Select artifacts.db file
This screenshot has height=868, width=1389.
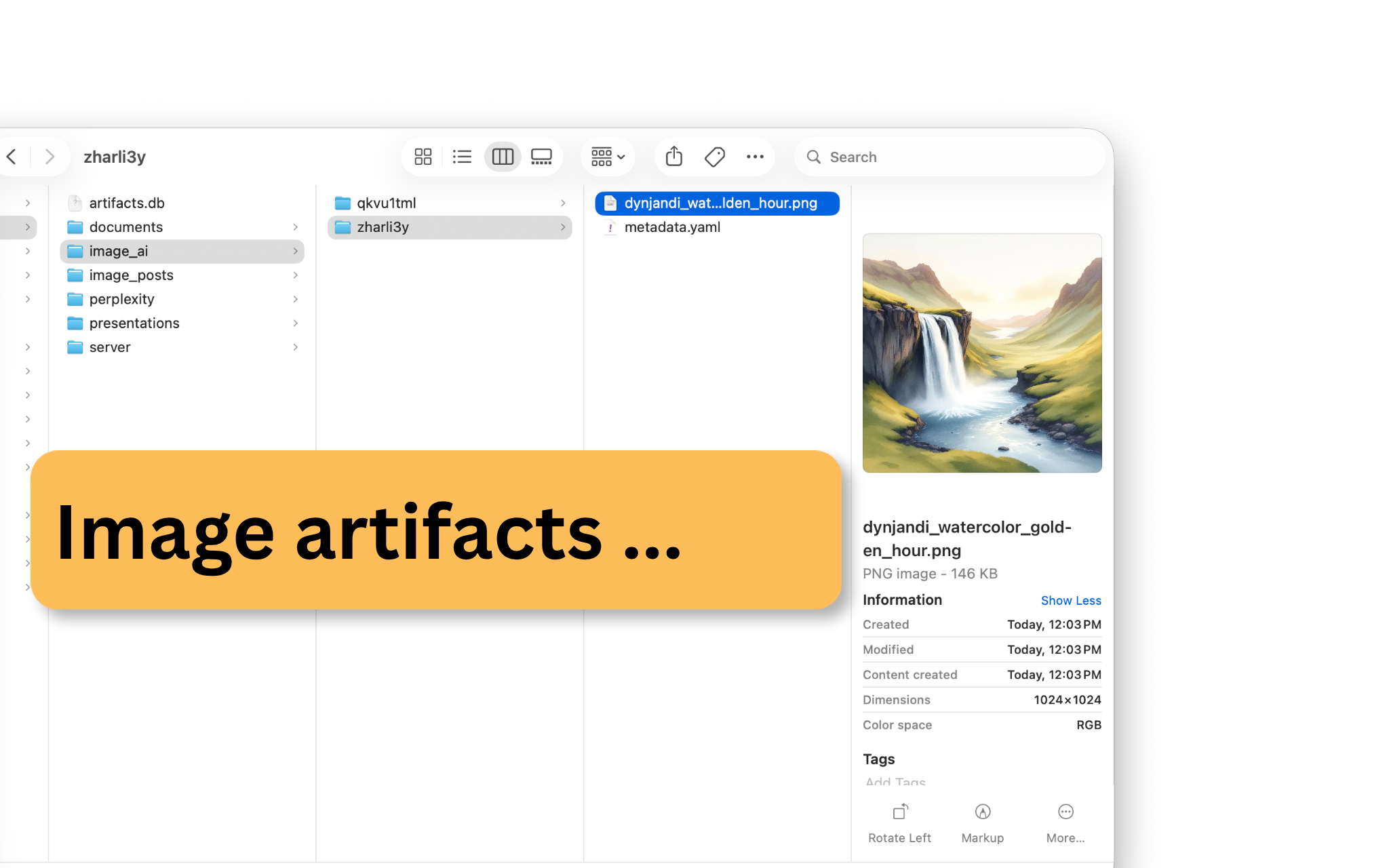[x=182, y=203]
